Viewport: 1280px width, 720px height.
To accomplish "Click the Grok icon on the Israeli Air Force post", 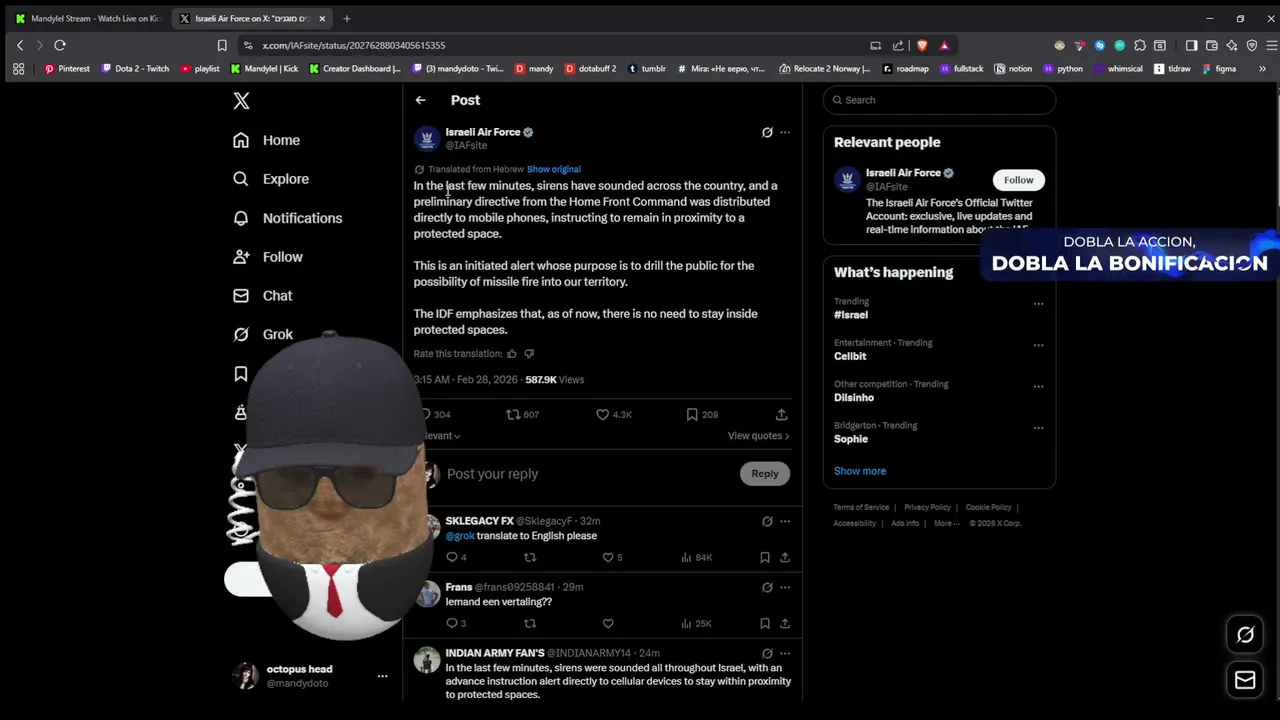I will [x=767, y=132].
